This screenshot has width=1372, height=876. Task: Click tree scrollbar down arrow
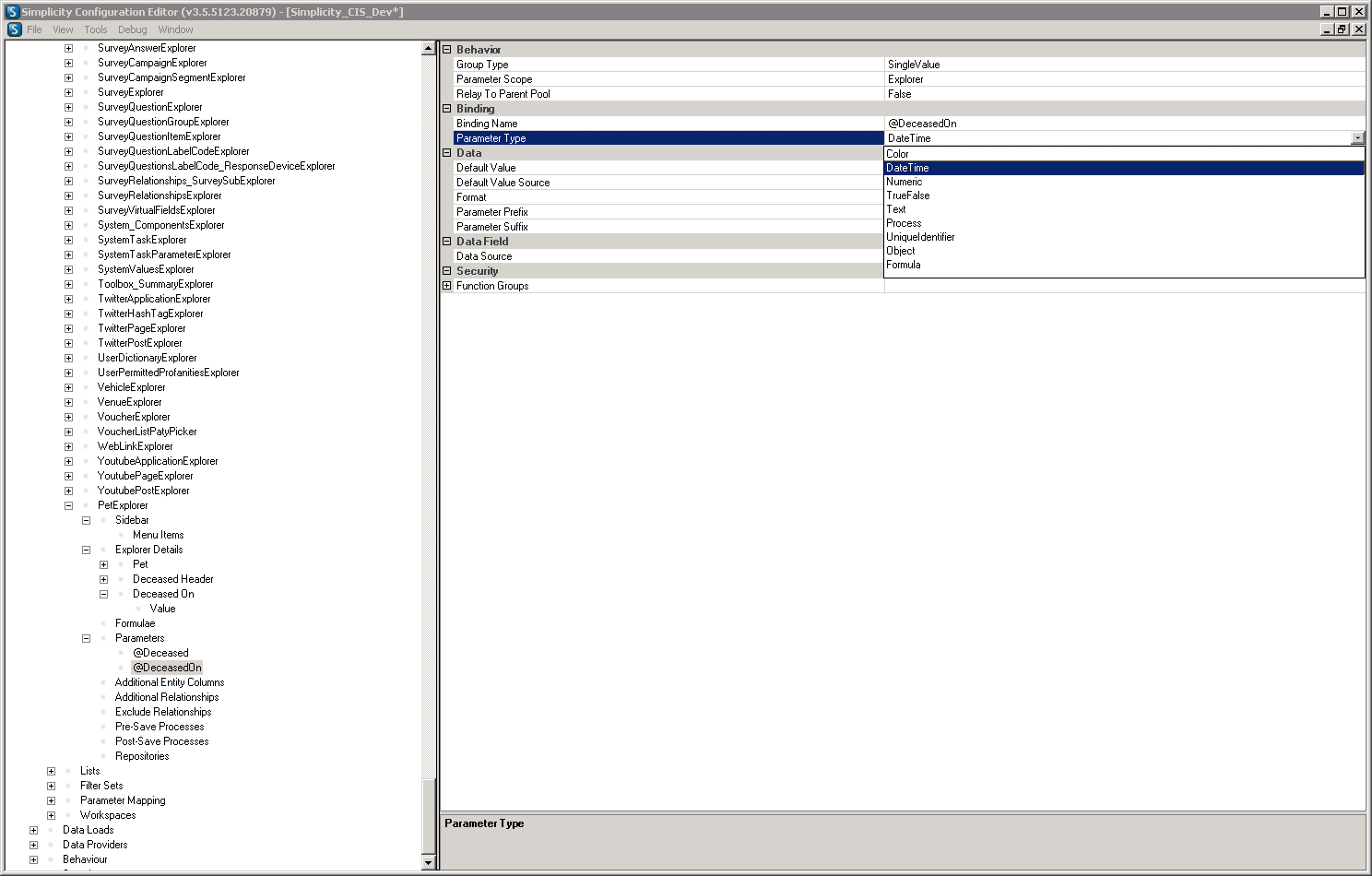pyautogui.click(x=428, y=862)
